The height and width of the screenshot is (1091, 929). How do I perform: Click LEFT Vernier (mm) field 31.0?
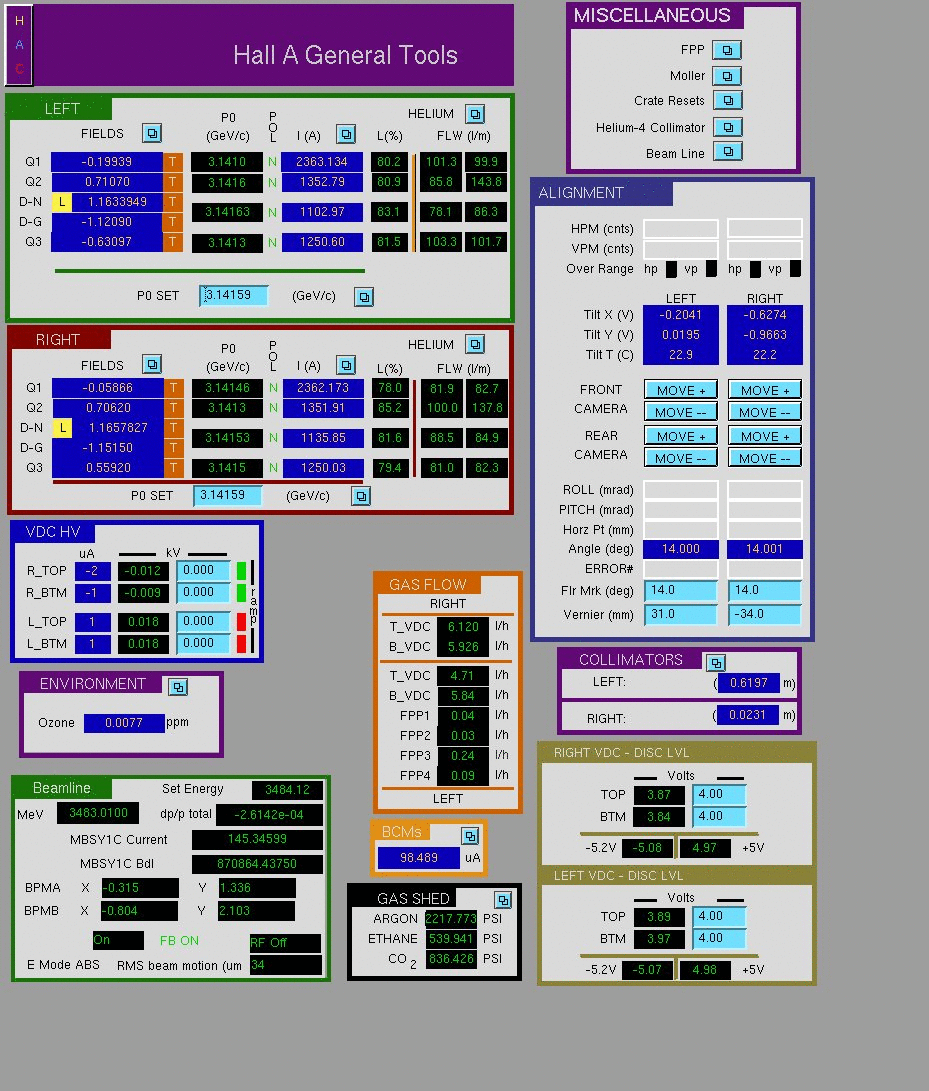click(681, 615)
